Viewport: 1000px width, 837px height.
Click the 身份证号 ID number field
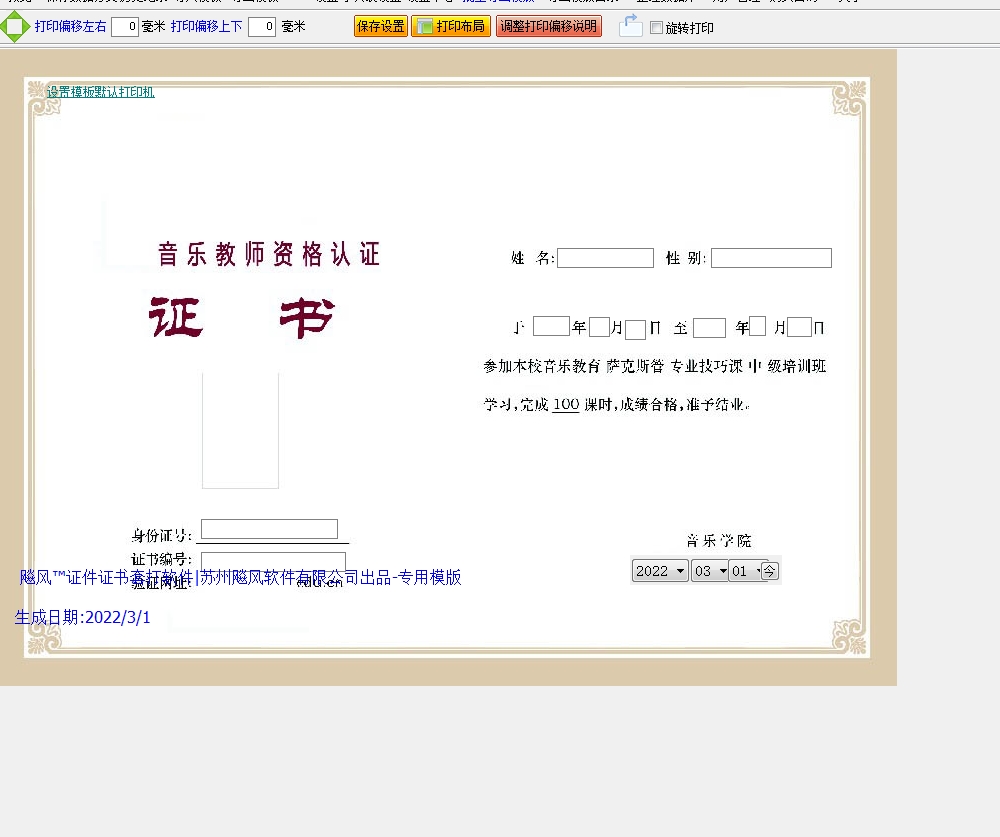click(269, 529)
